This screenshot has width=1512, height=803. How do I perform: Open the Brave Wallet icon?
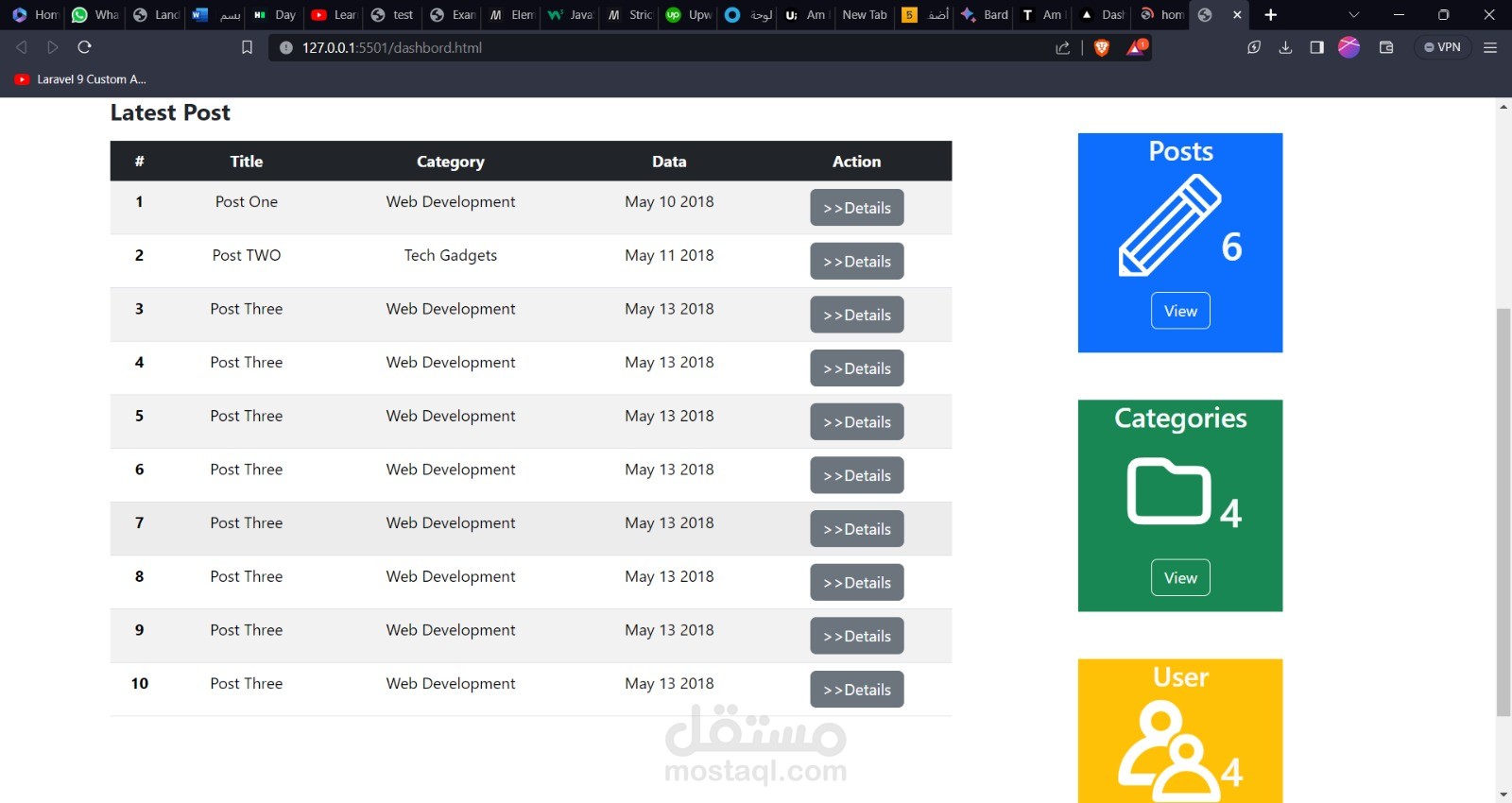pos(1386,47)
